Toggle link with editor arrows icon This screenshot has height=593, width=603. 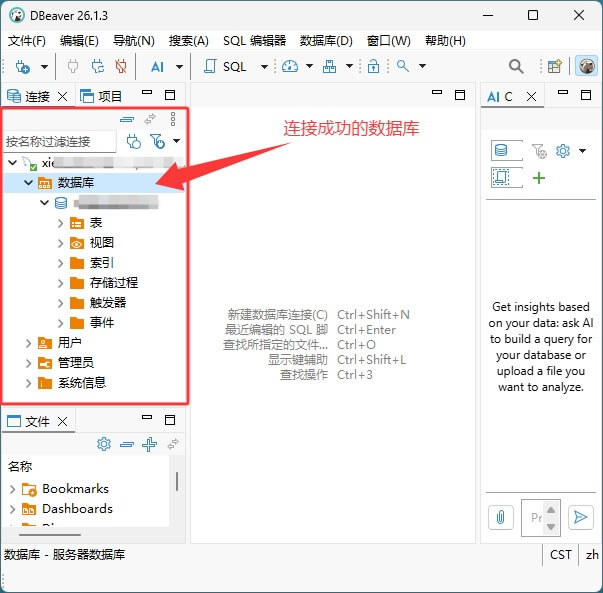point(150,119)
